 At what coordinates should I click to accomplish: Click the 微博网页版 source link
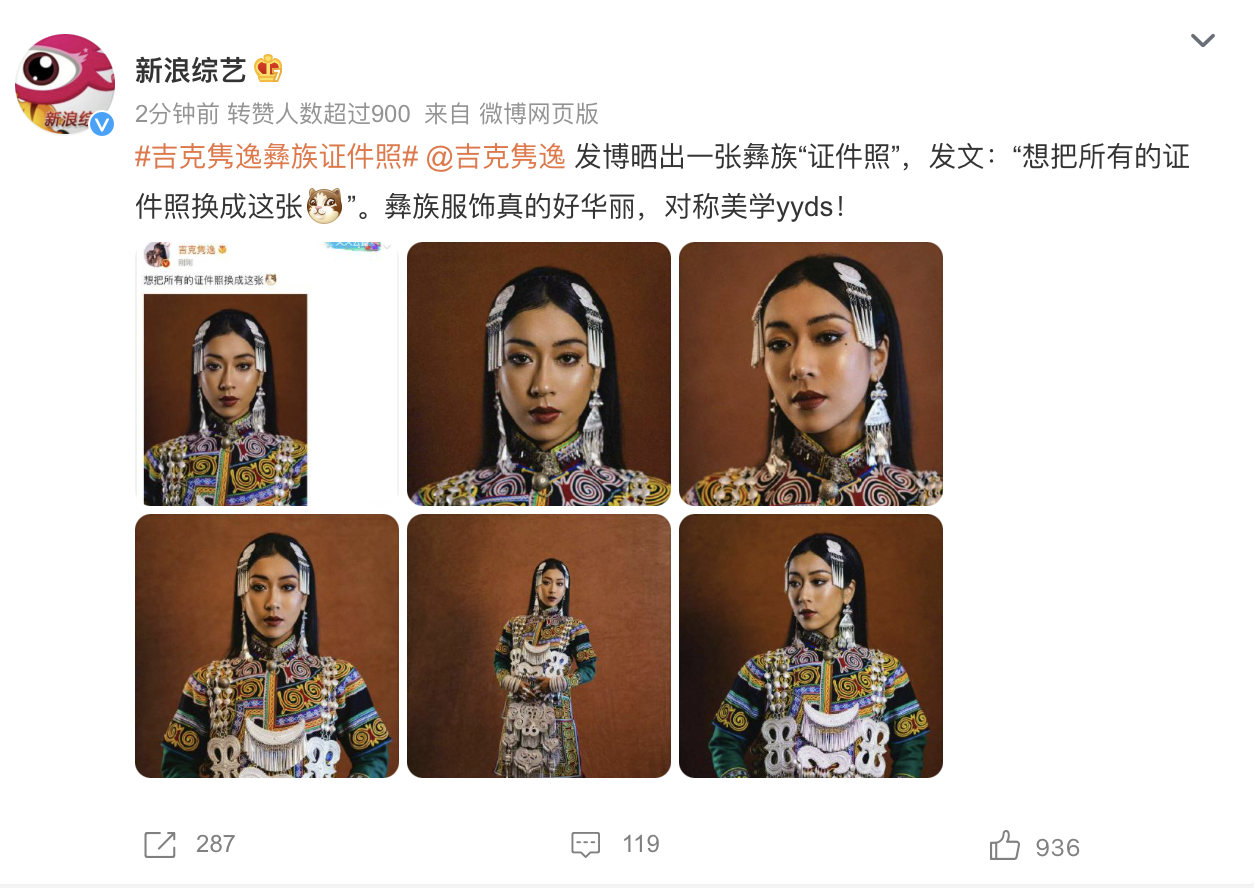[x=539, y=113]
